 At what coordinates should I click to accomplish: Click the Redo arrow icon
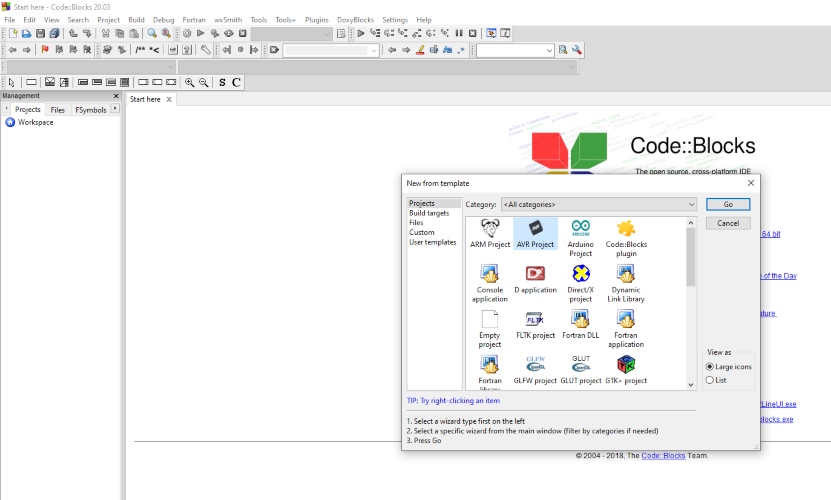tap(87, 33)
